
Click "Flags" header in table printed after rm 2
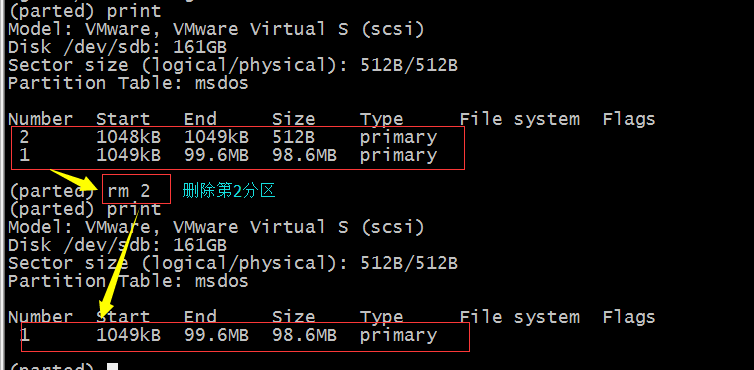(x=628, y=317)
